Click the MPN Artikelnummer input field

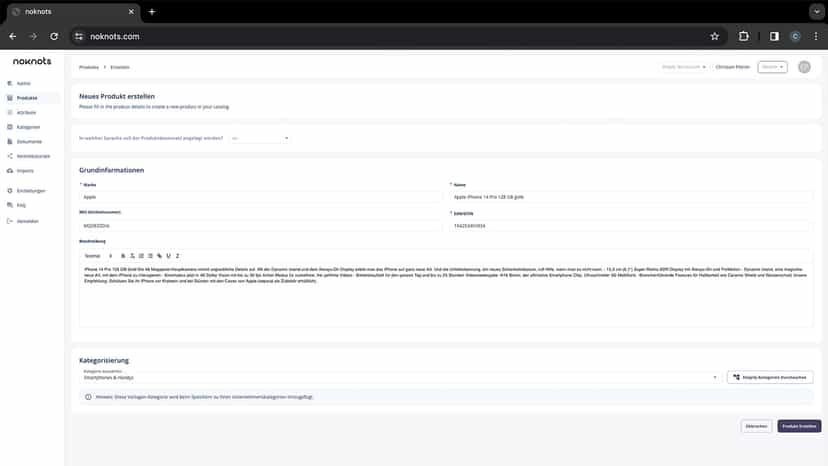(260, 226)
